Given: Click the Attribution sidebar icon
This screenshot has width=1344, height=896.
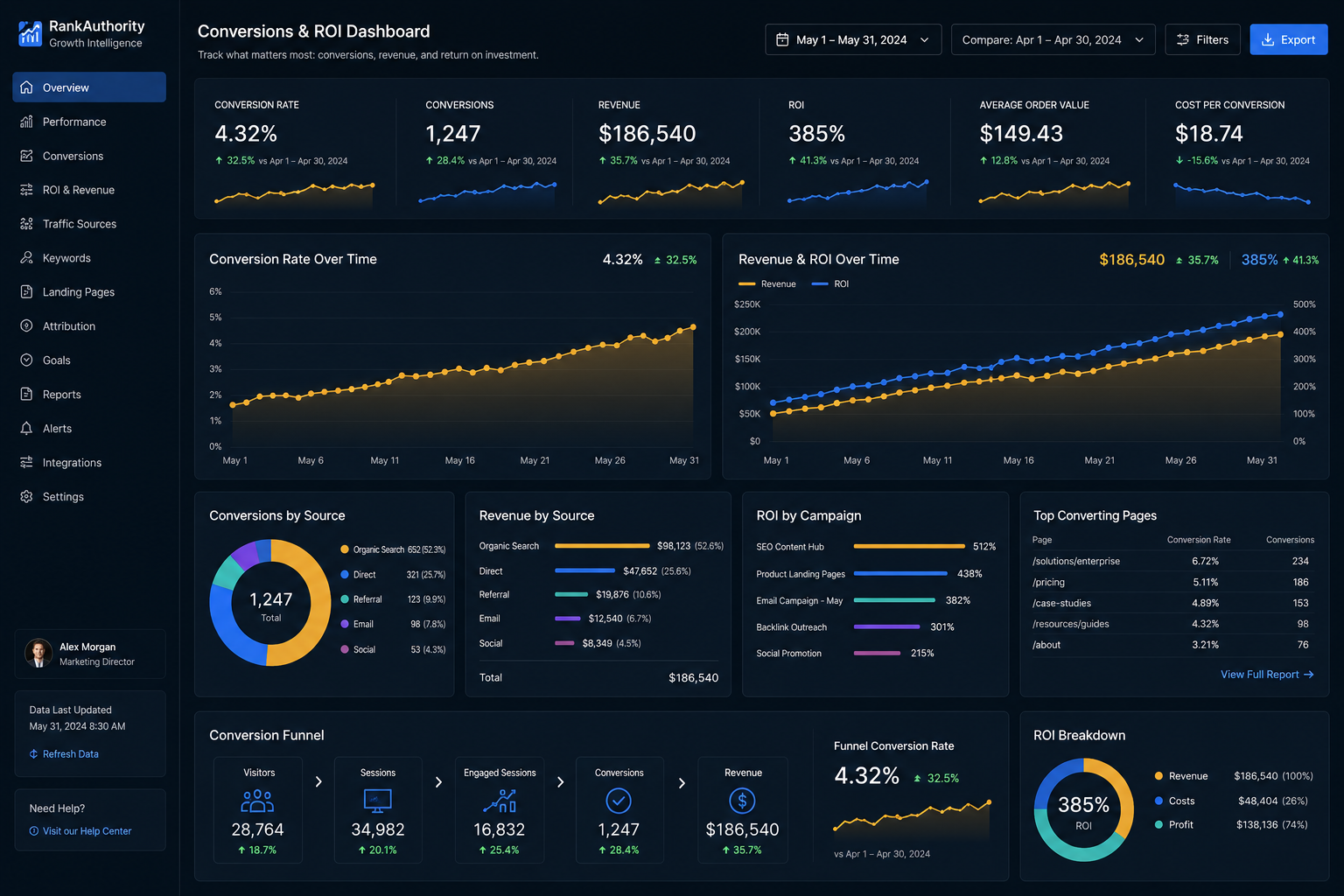Looking at the screenshot, I should point(26,326).
